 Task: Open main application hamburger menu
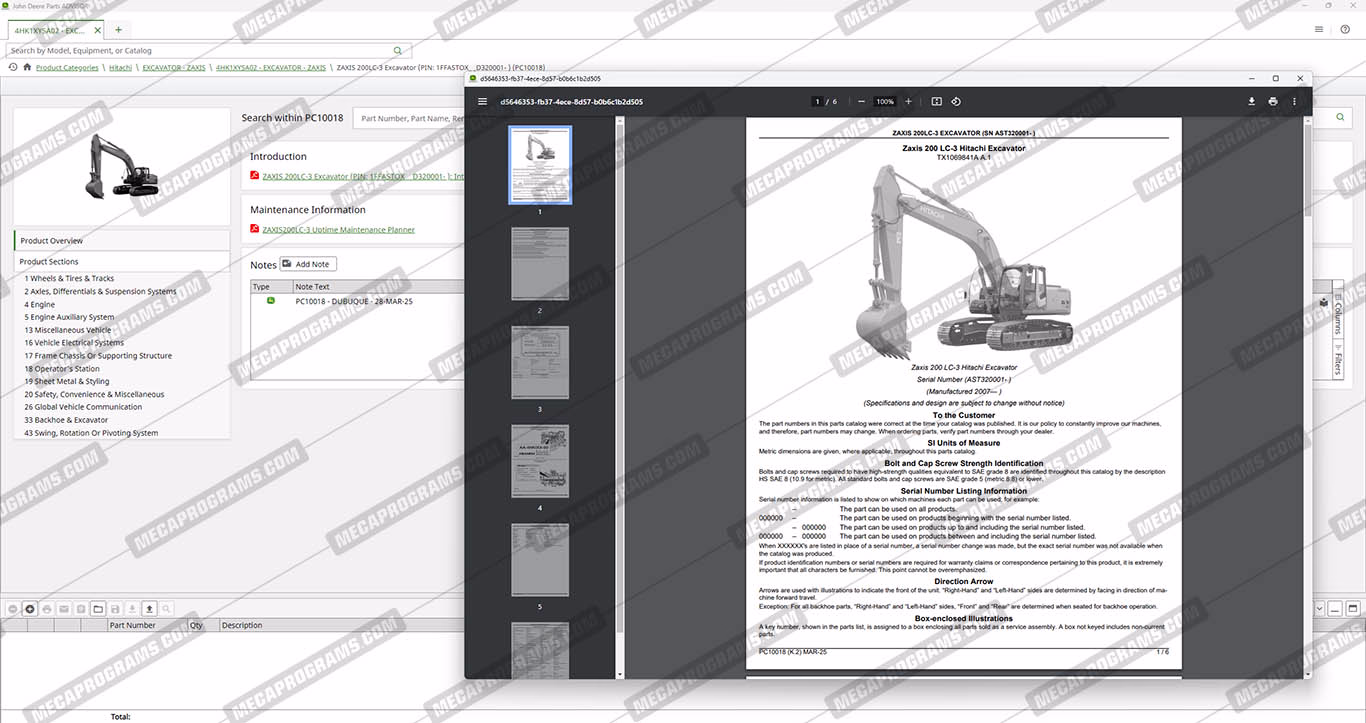coord(1319,30)
